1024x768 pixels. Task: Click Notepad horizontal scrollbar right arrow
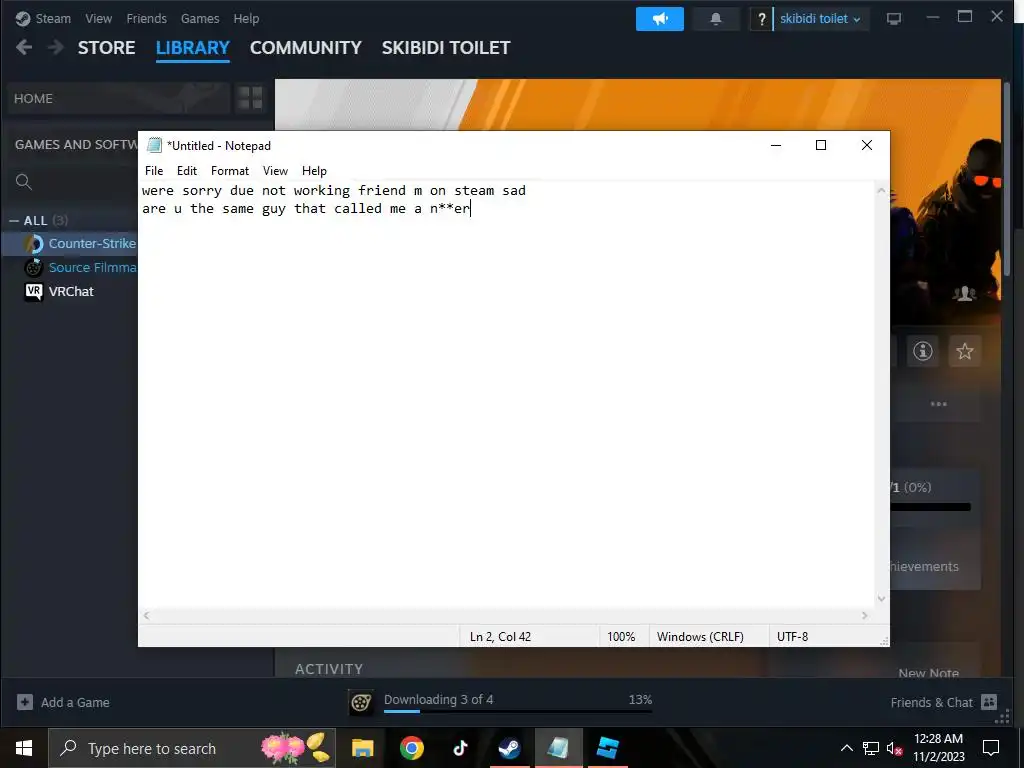tap(865, 615)
